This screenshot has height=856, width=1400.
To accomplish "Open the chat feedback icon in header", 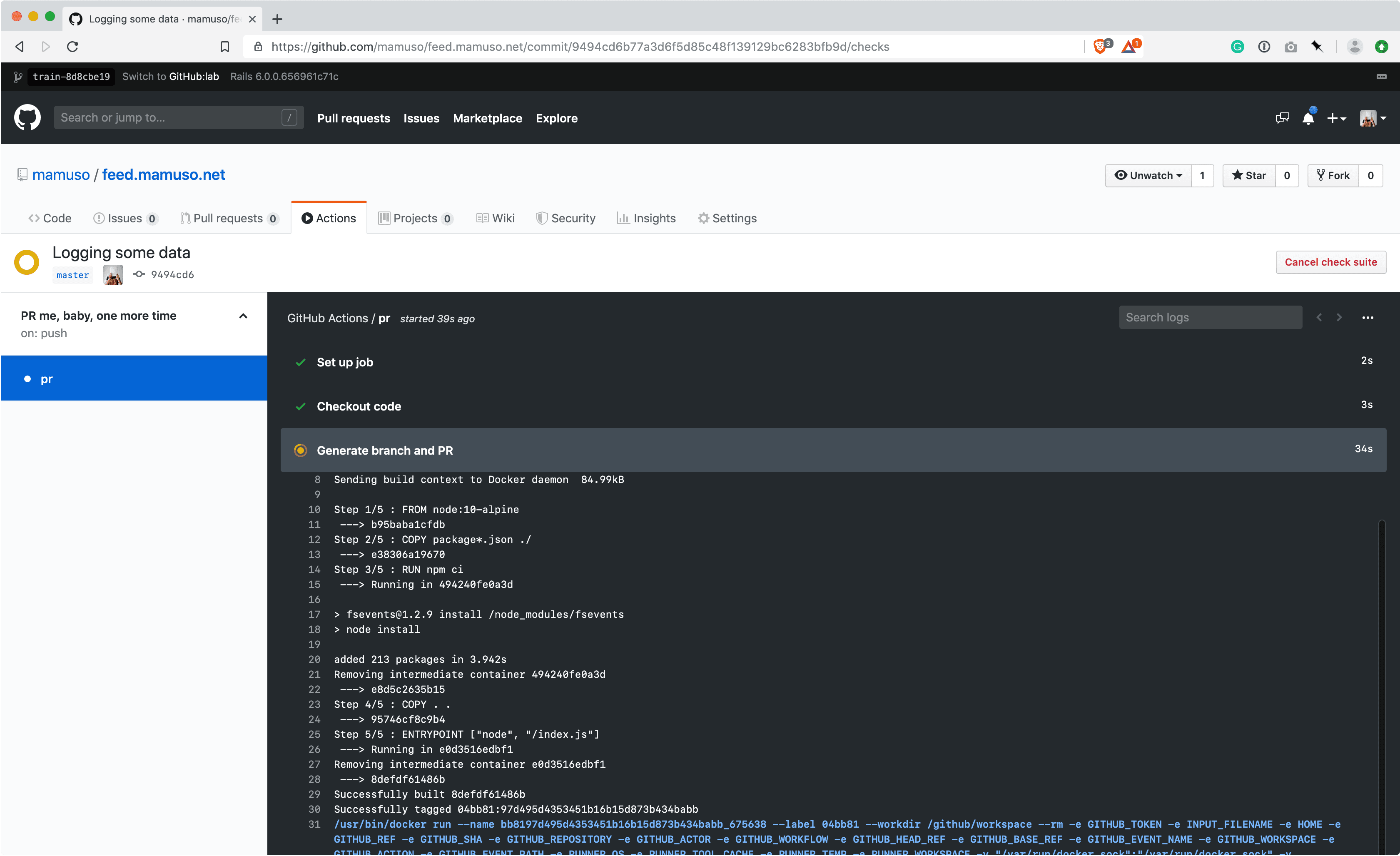I will click(1282, 118).
